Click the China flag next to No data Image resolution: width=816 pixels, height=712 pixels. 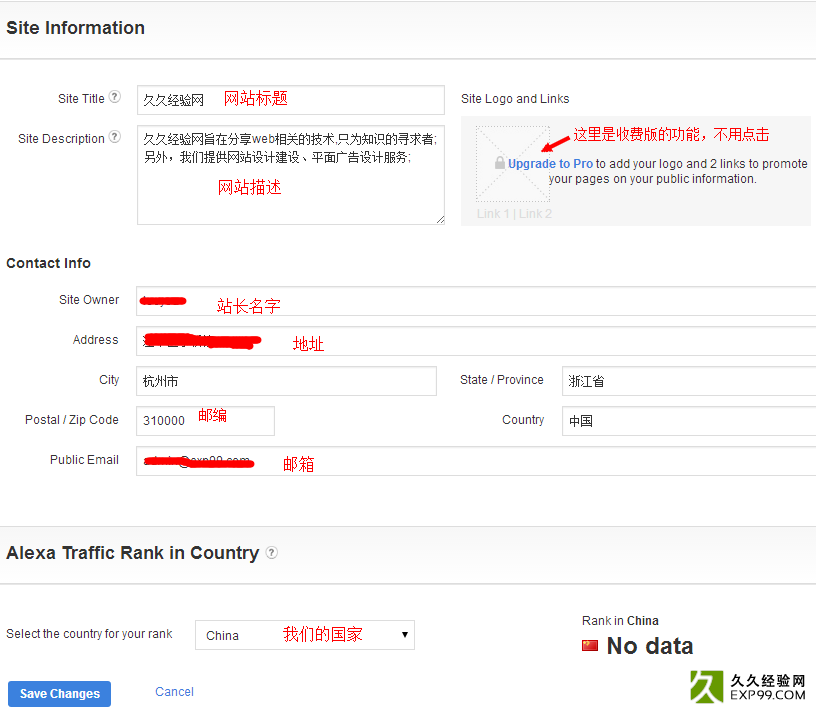click(591, 646)
